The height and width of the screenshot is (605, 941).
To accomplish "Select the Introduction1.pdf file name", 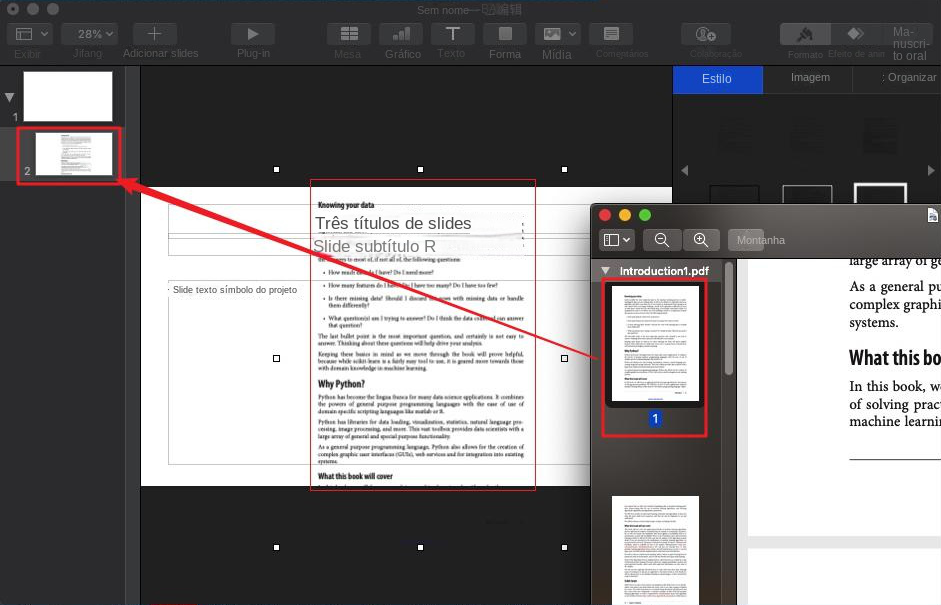I will point(664,271).
